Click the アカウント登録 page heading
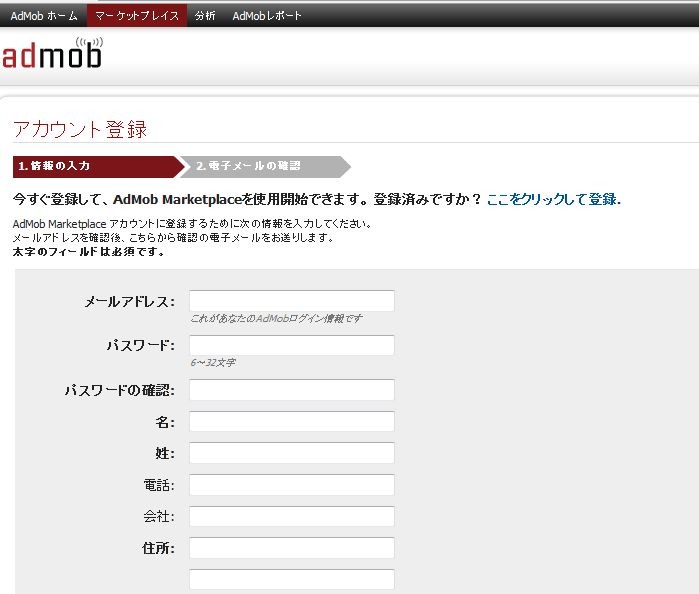The image size is (699, 594). pyautogui.click(x=80, y=129)
